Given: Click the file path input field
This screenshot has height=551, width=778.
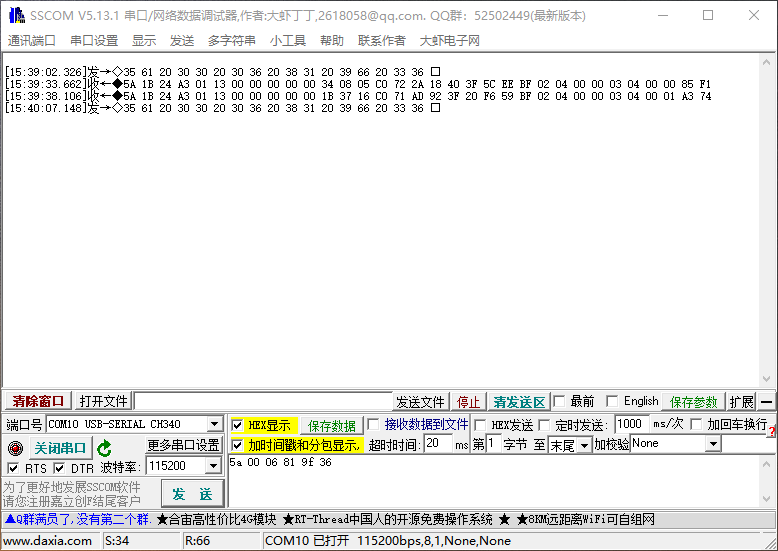Looking at the screenshot, I should [x=263, y=401].
